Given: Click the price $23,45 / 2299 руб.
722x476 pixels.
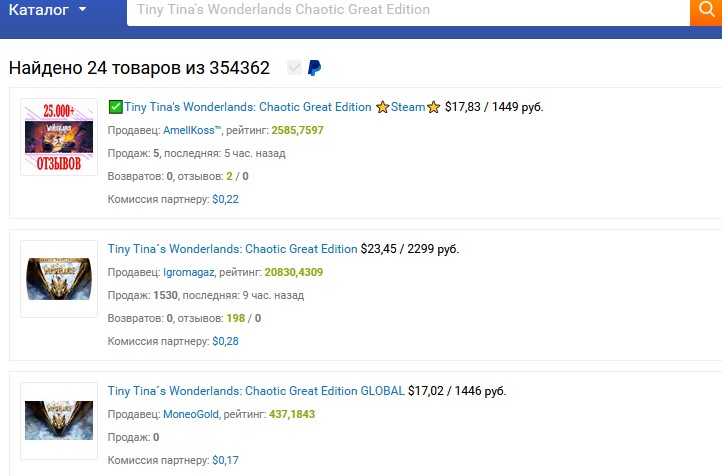Looking at the screenshot, I should (x=410, y=249).
